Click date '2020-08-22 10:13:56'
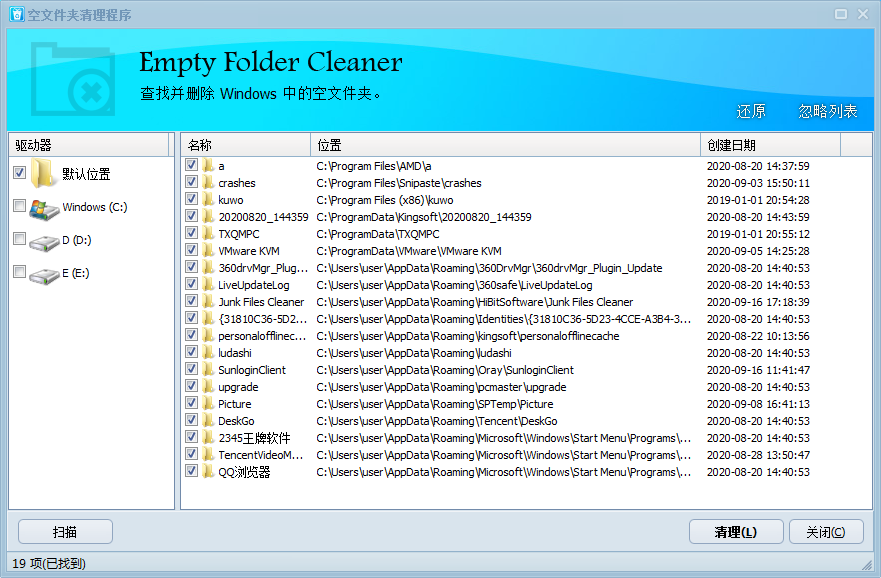This screenshot has width=881, height=578. [x=758, y=336]
